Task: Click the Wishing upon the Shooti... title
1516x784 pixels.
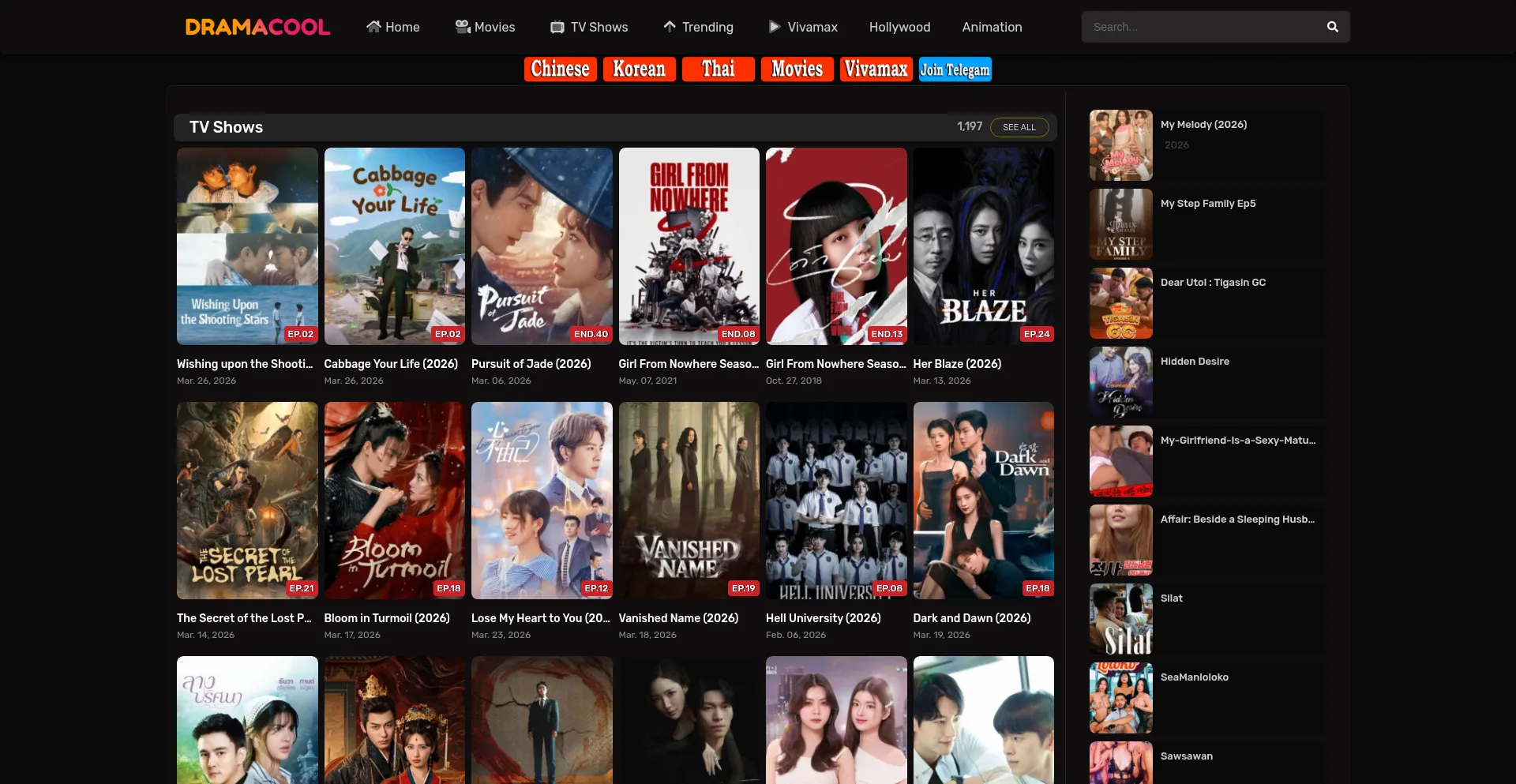Action: [x=245, y=364]
